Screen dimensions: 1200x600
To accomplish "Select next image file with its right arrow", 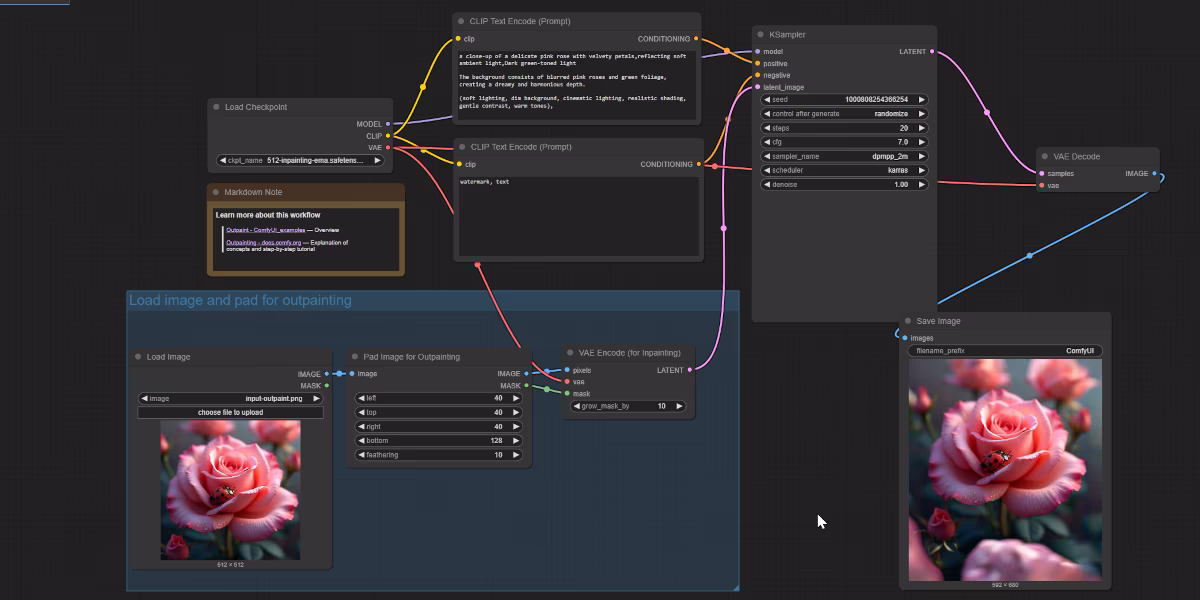I will (x=317, y=398).
